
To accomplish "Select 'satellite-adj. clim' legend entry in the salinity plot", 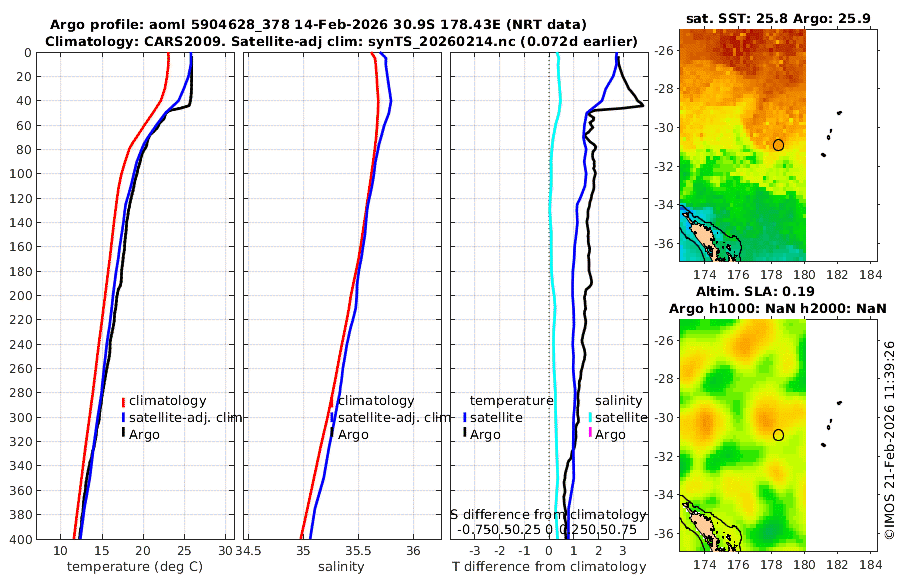I will tap(390, 417).
